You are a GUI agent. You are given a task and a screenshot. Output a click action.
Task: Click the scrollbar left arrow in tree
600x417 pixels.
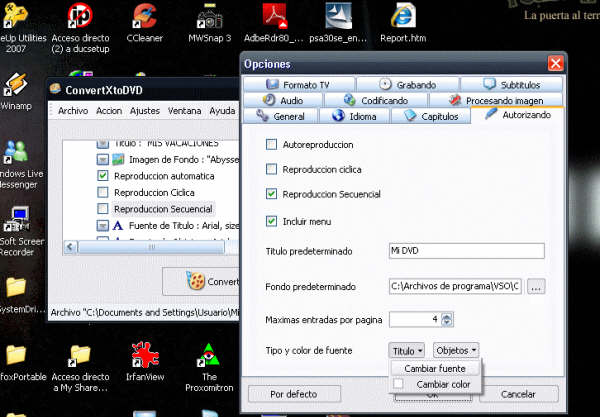(70, 247)
